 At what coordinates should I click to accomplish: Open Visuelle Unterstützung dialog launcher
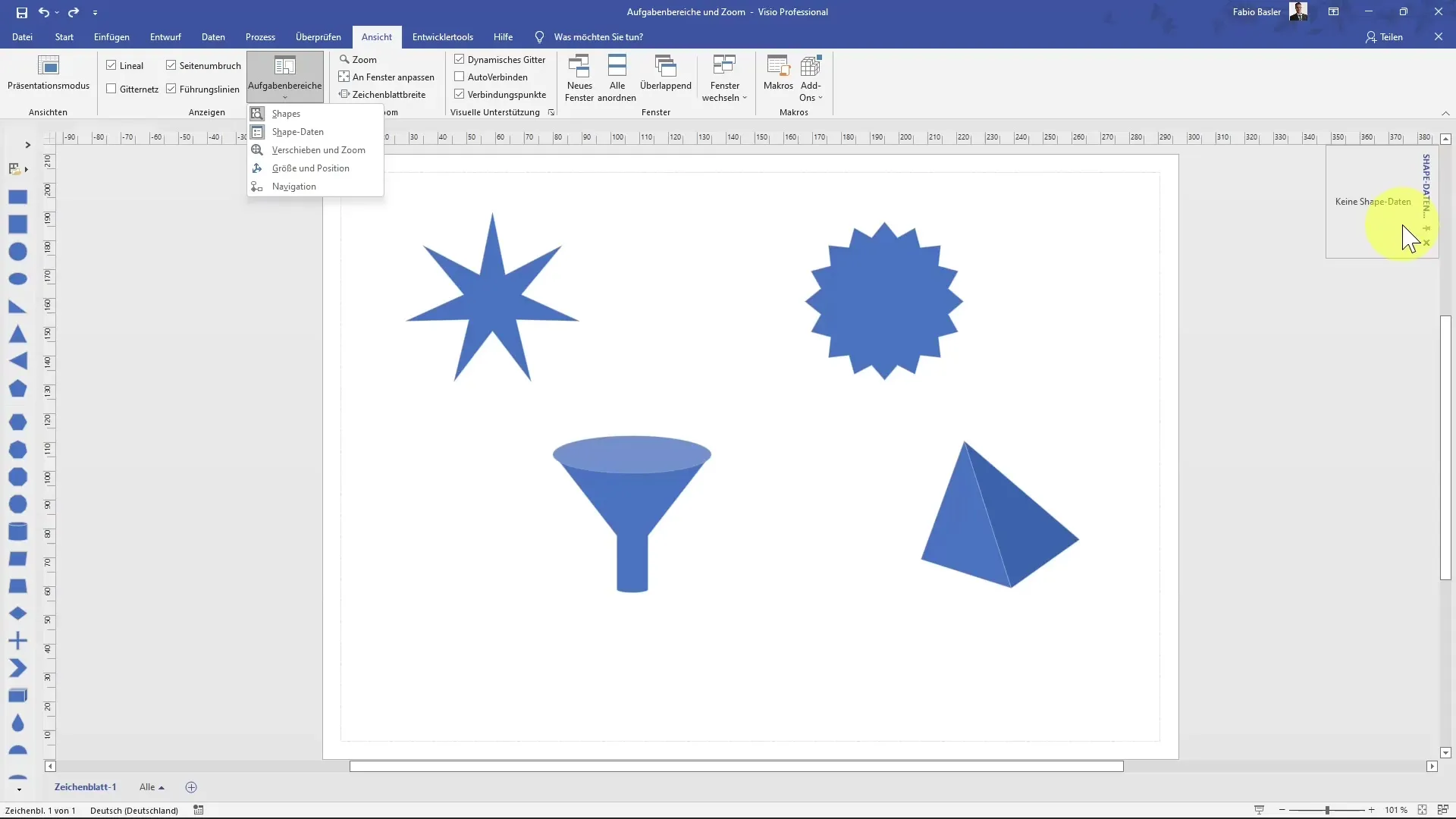[x=551, y=112]
